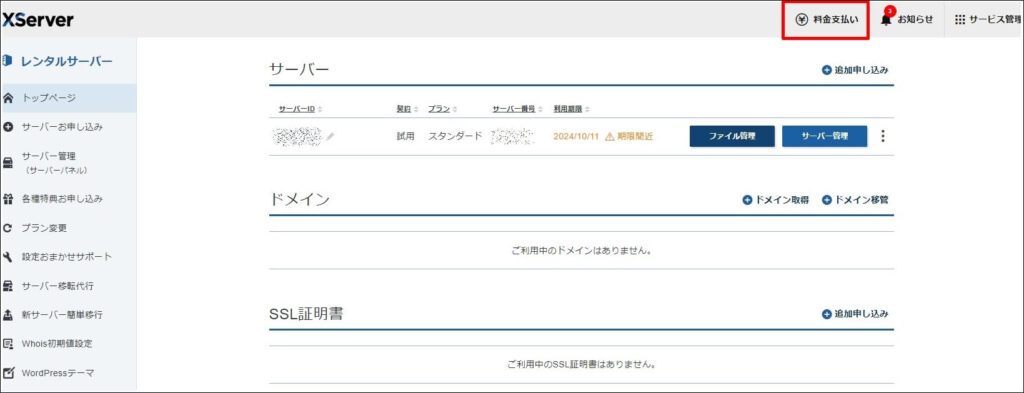Open the サービス管理 grid menu
The width and height of the screenshot is (1024, 393).
[988, 20]
